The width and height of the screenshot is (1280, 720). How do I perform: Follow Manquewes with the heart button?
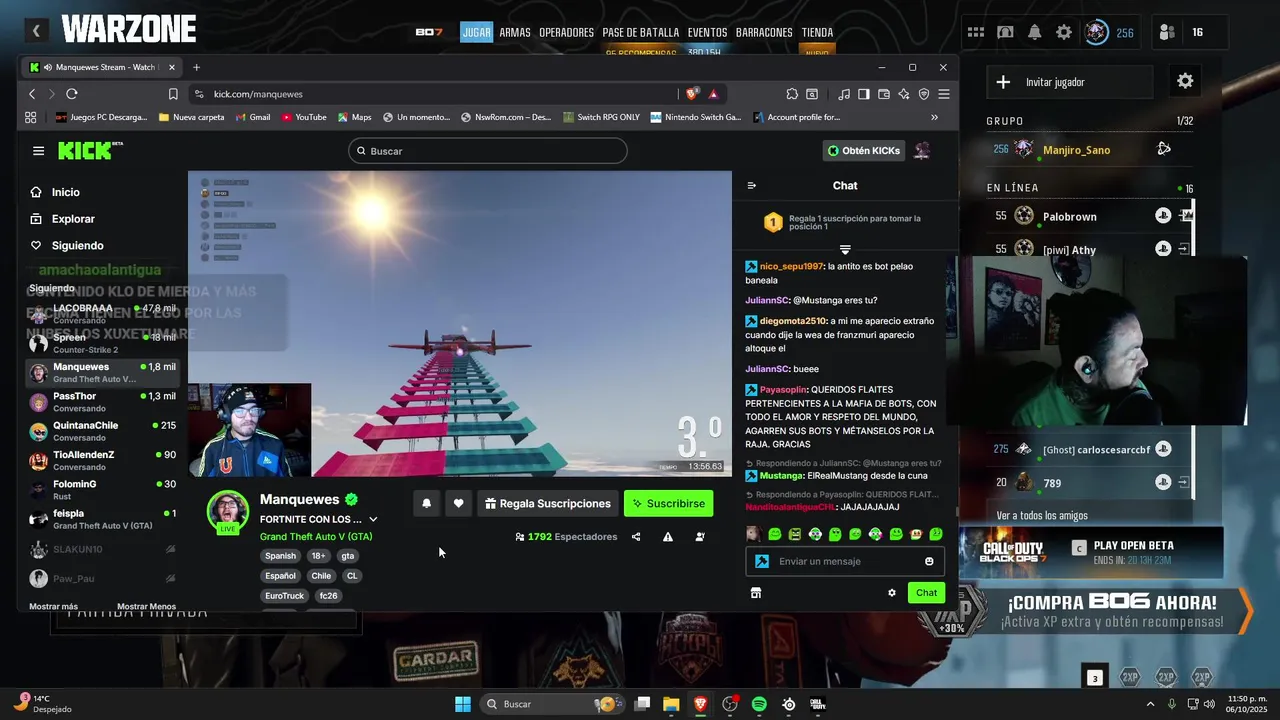458,504
